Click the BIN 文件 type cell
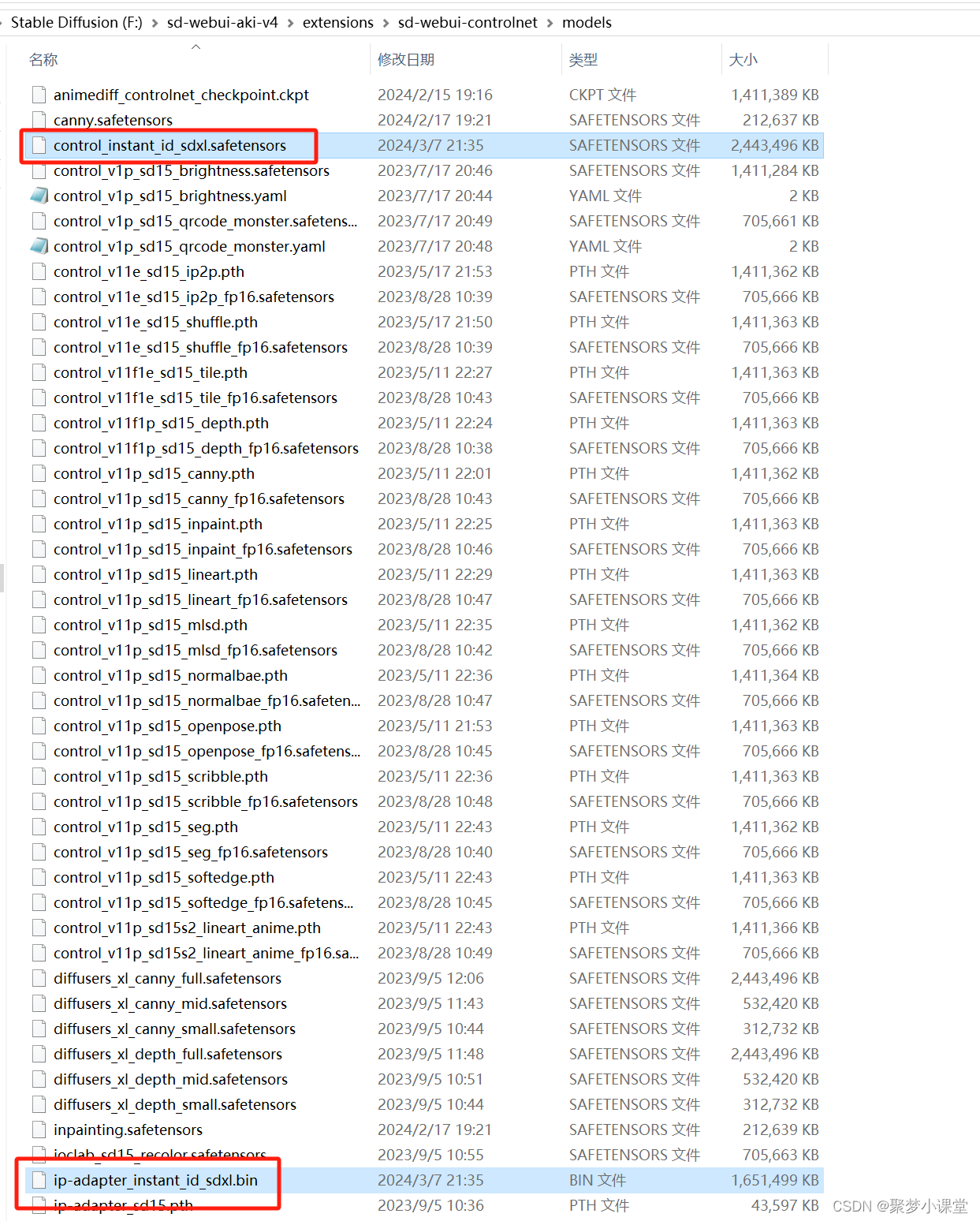This screenshot has width=980, height=1221. coord(598,1180)
